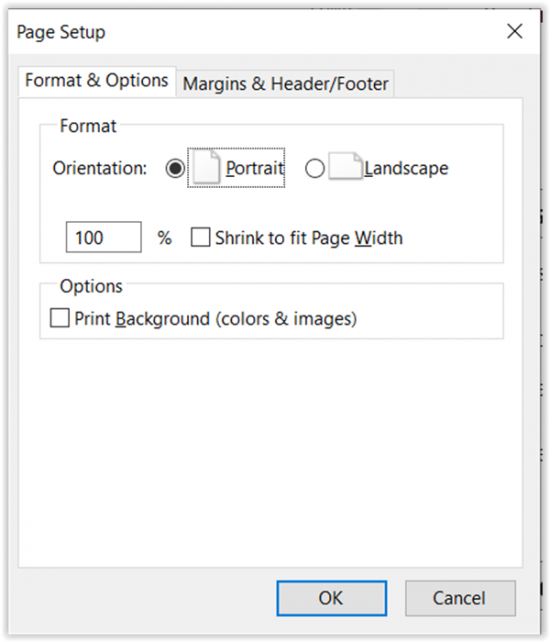Viewport: 550px width, 642px height.
Task: Switch to Margins & Header/Footer tab
Action: point(285,84)
